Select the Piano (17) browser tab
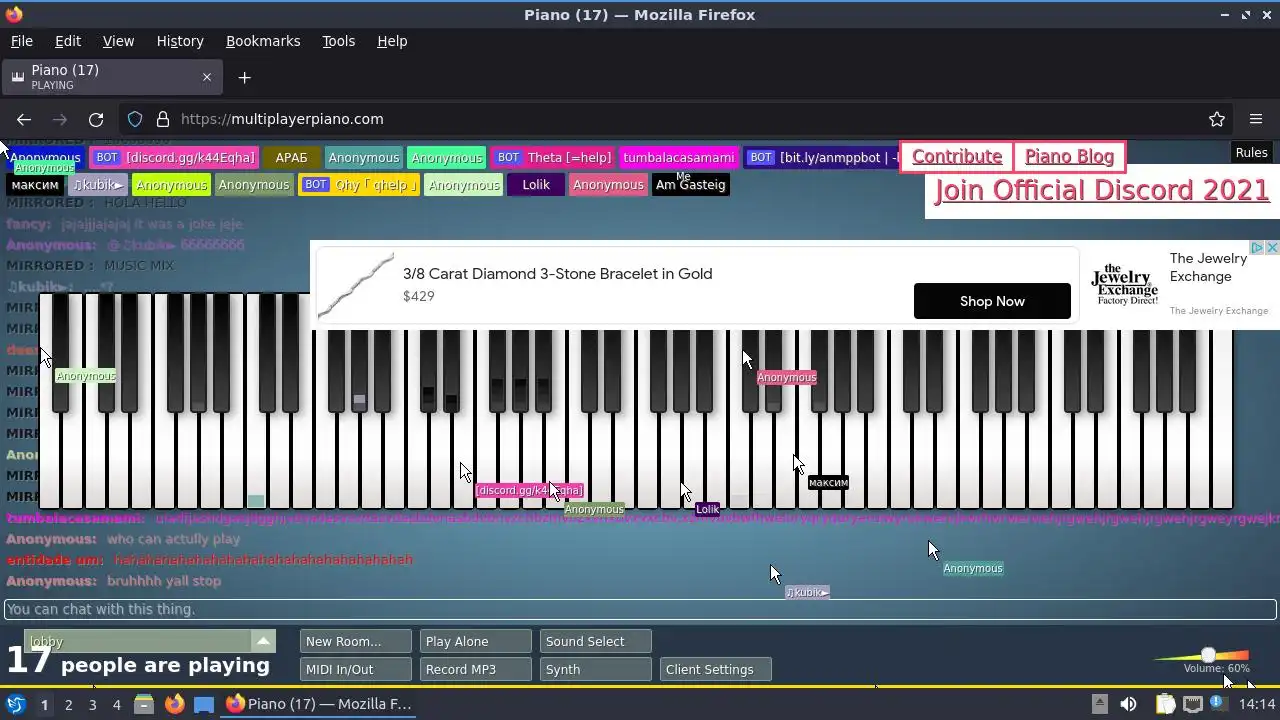1280x720 pixels. click(110, 77)
